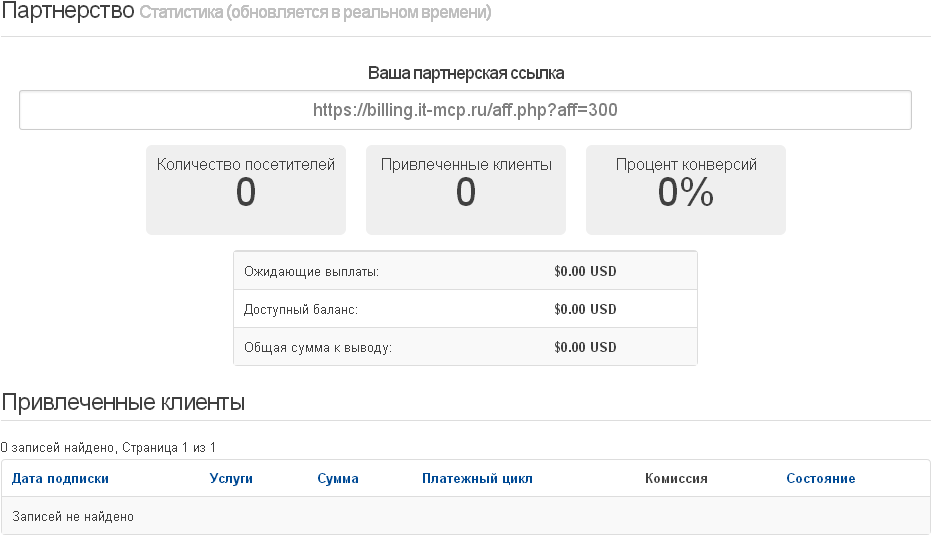Select the Количество посетителей stat box

246,190
